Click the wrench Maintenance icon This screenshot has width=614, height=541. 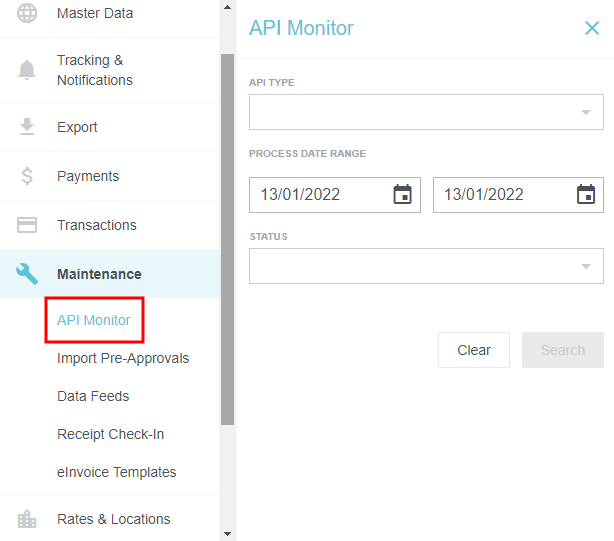(27, 274)
